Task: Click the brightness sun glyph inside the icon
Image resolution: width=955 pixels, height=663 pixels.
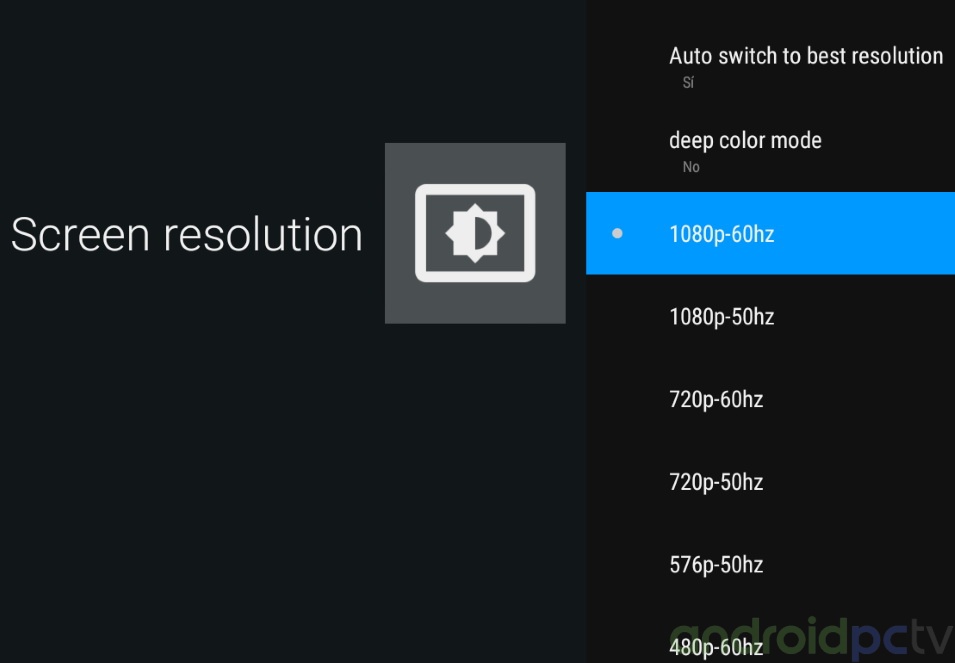Action: [476, 233]
